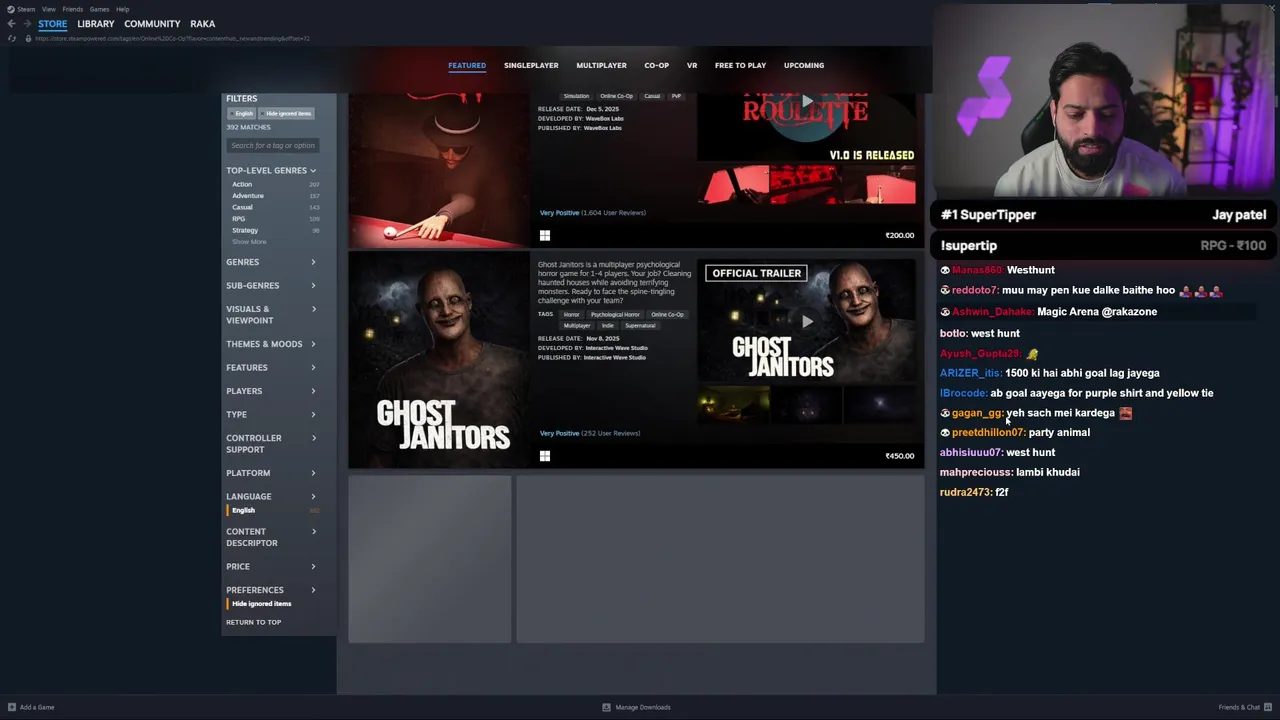The height and width of the screenshot is (720, 1280).
Task: Select the VR tab
Action: pos(692,65)
